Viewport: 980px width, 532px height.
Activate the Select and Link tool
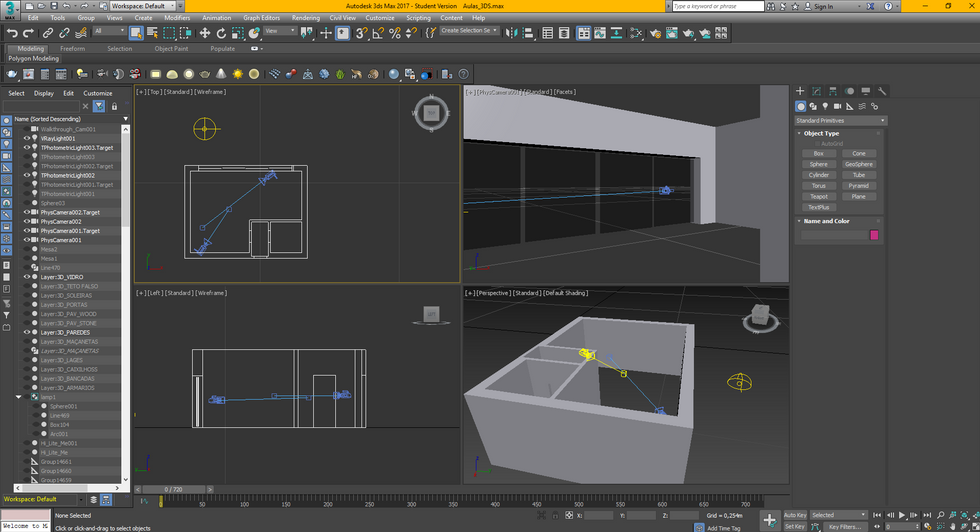48,33
